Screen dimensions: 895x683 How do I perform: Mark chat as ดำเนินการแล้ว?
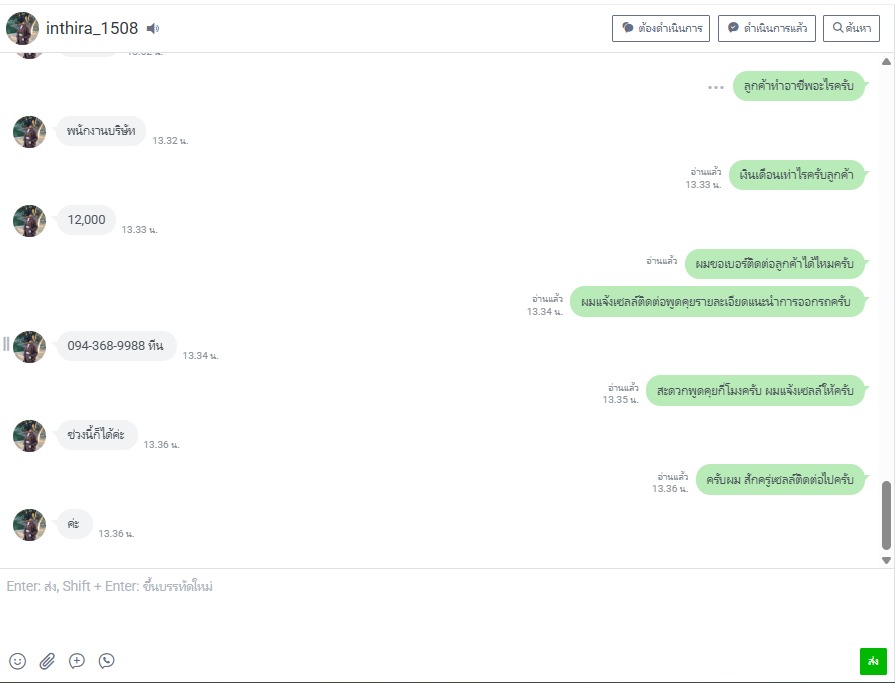767,28
